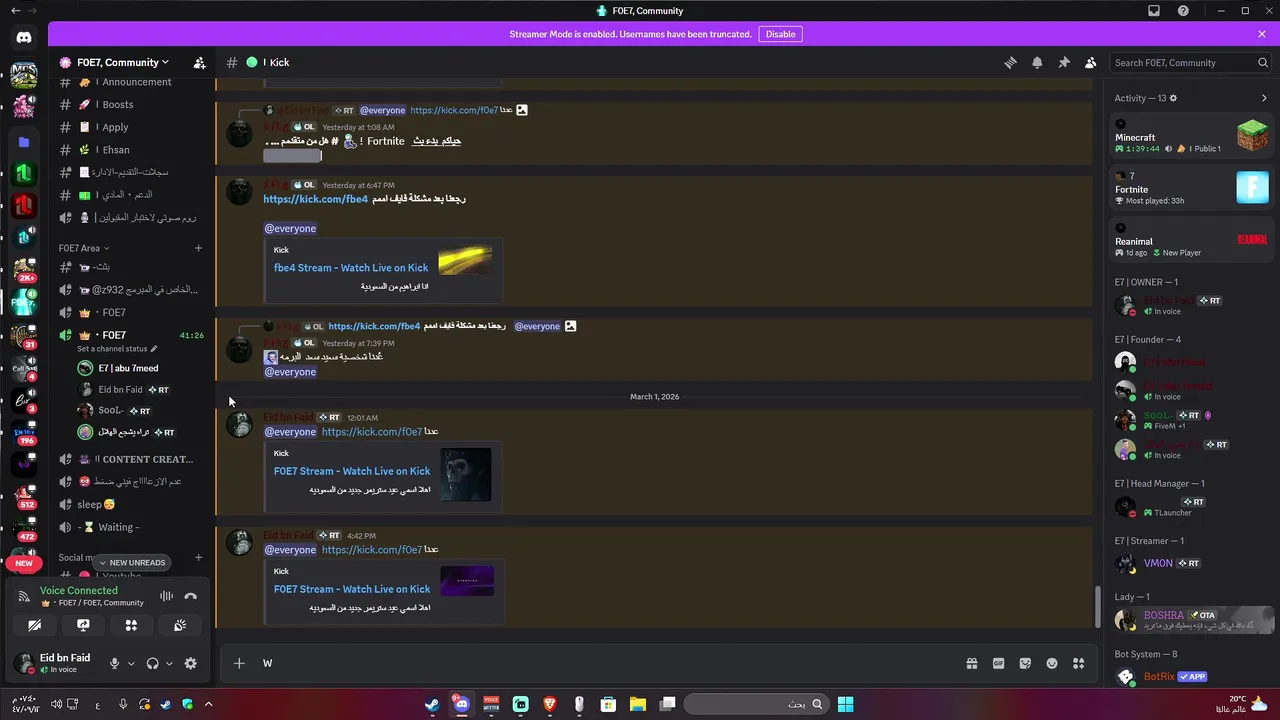Toggle the member list icon
The height and width of the screenshot is (720, 1280).
[1091, 62]
